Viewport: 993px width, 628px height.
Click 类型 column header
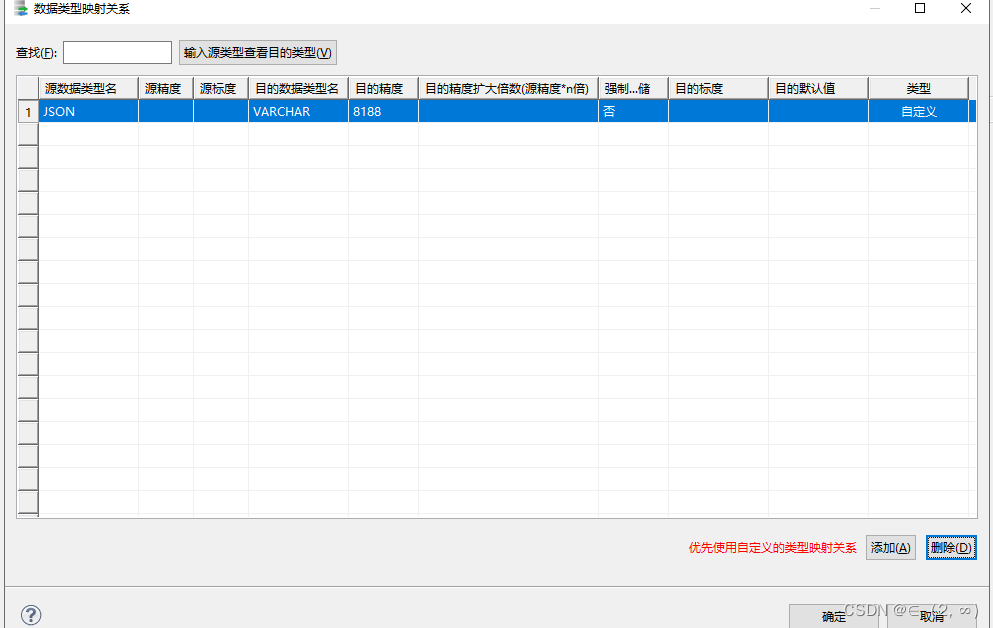919,89
